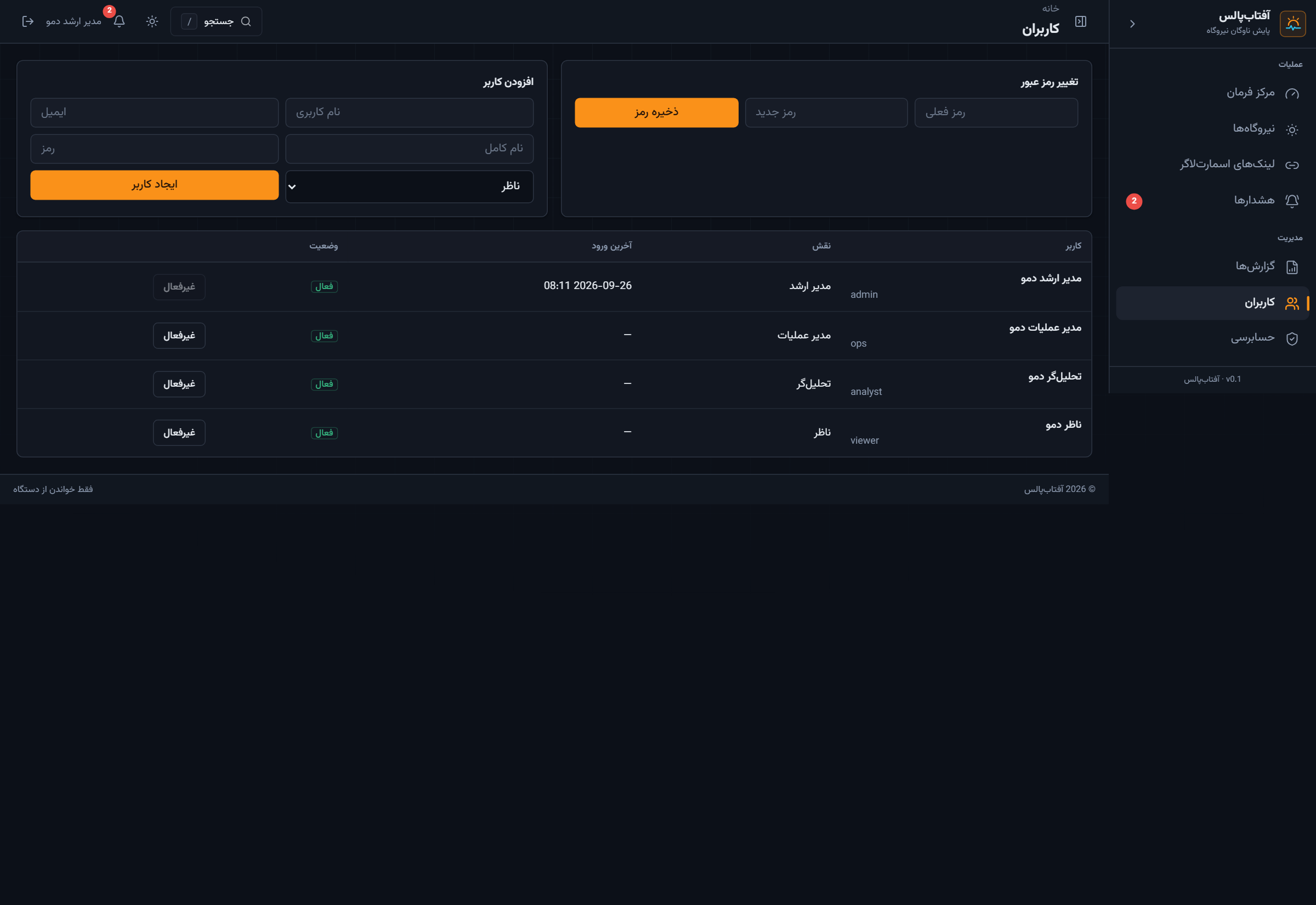Focus the نام کامل input field
This screenshot has width=1316, height=905.
tap(409, 149)
